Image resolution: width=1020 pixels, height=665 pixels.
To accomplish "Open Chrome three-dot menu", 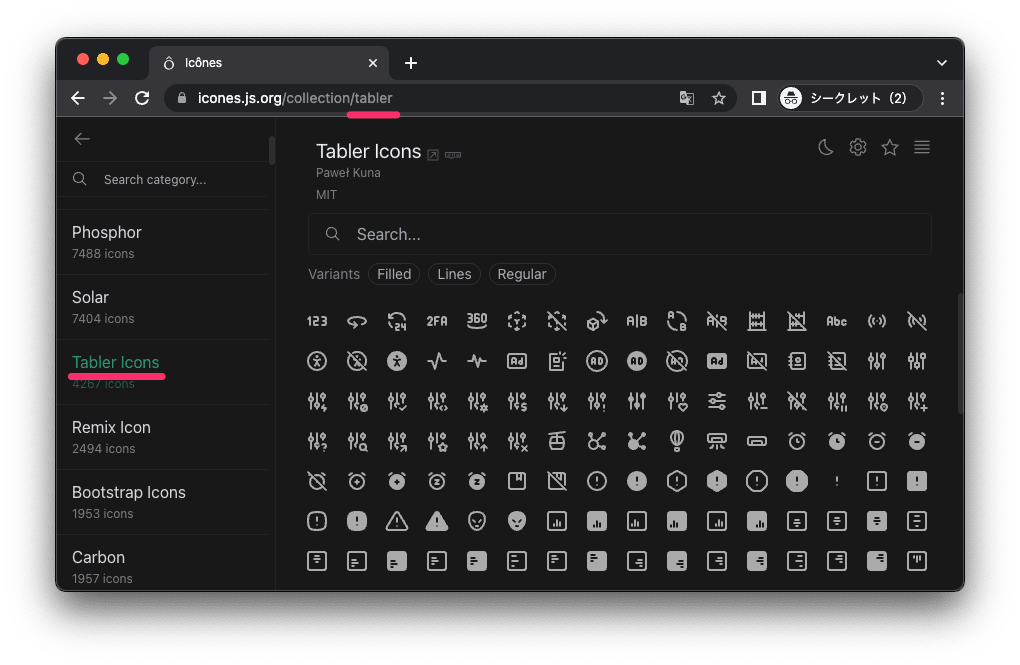I will (942, 98).
